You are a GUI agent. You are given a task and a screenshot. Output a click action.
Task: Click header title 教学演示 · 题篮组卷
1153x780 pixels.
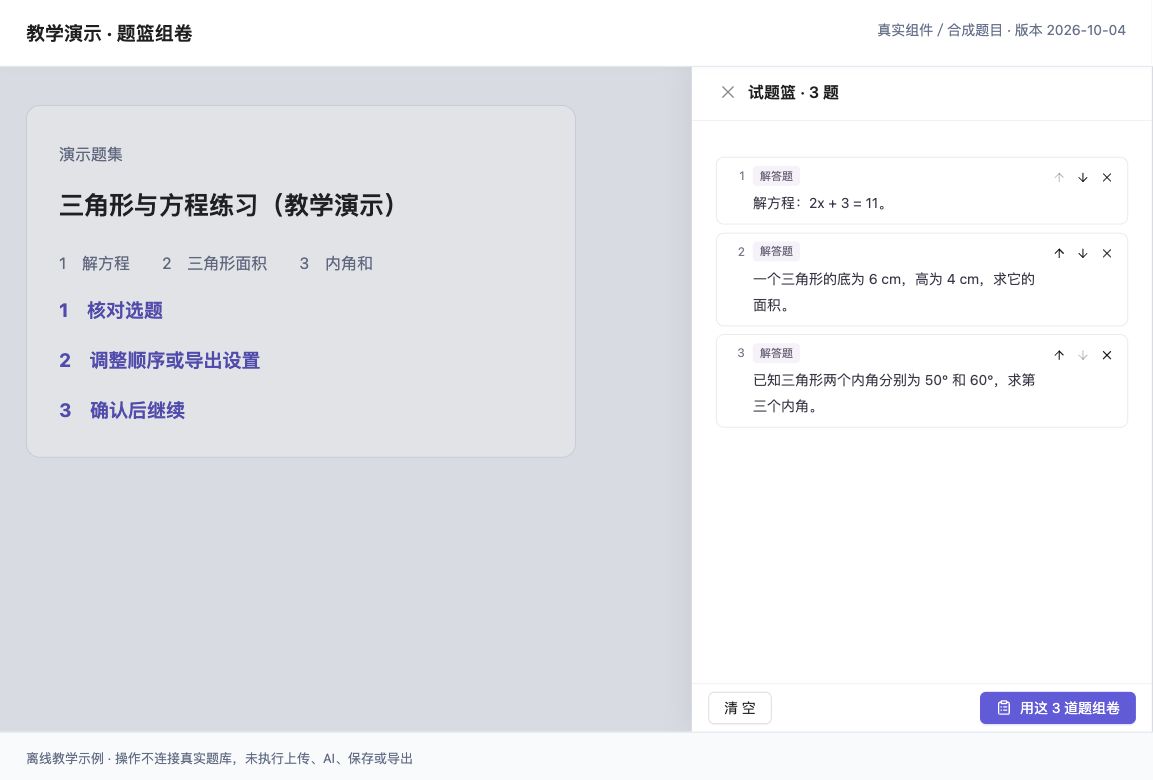pyautogui.click(x=110, y=33)
